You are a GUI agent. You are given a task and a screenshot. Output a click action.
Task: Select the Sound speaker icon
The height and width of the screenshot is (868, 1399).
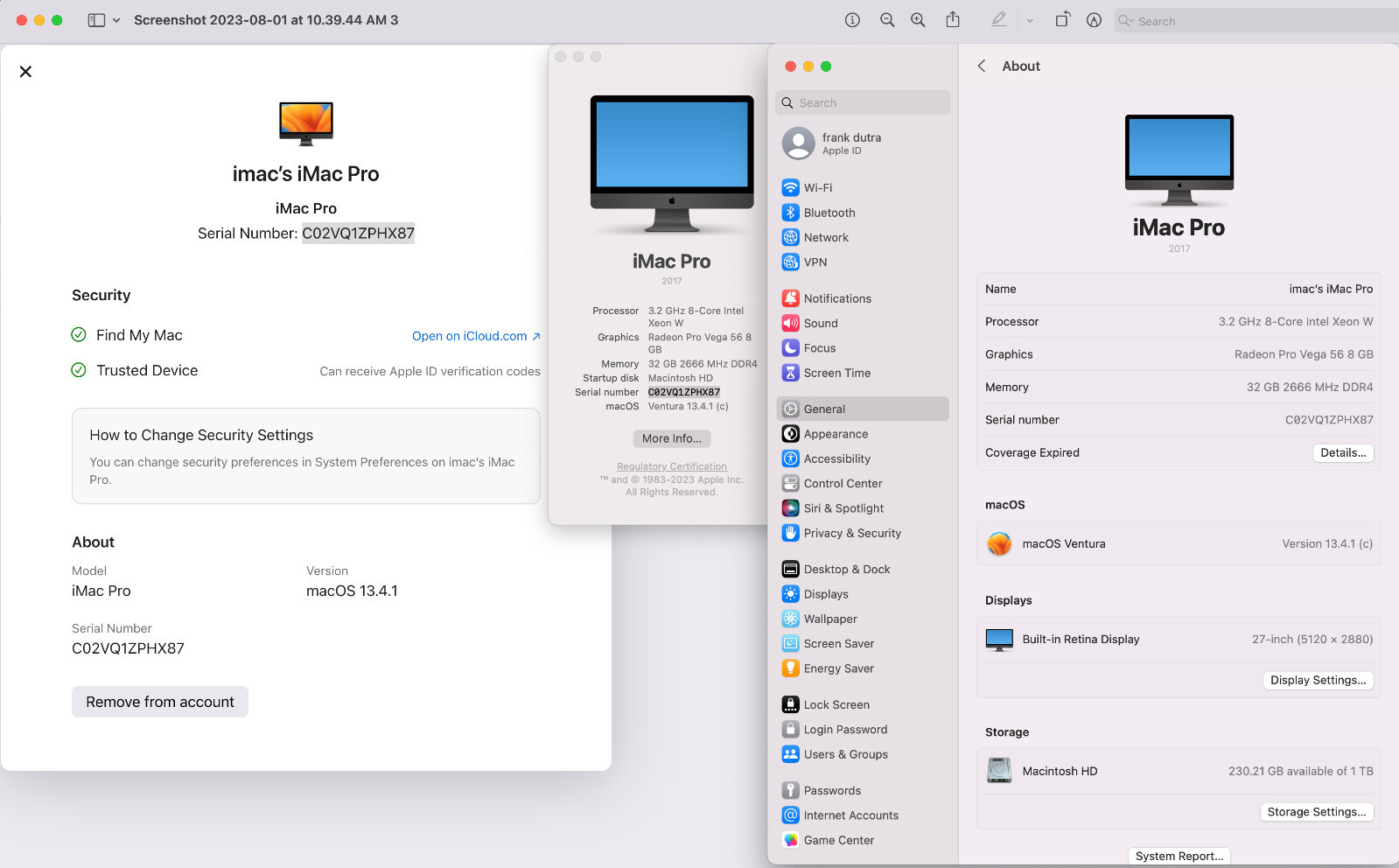[x=790, y=323]
